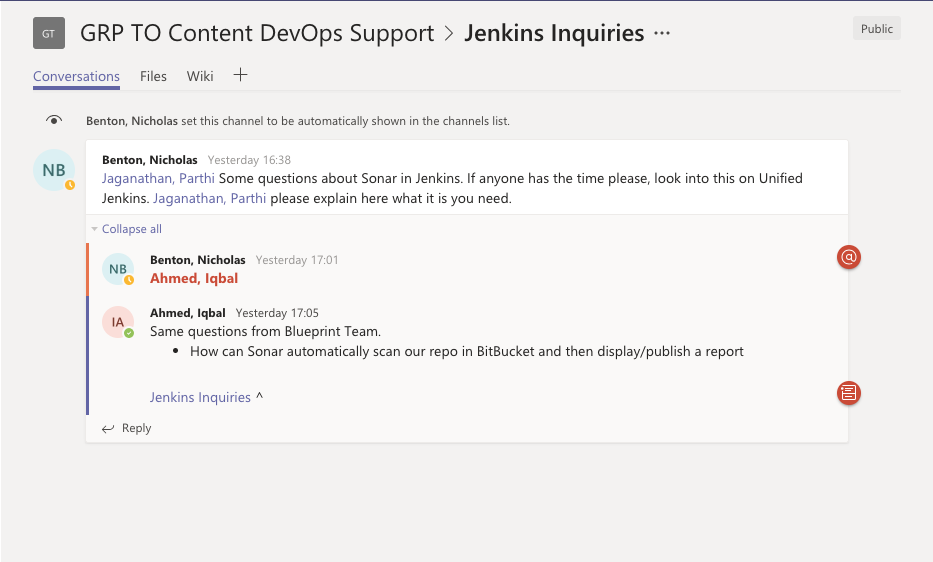The height and width of the screenshot is (562, 933).
Task: Click the Benton, Nicholas name at 17:01
Action: click(x=198, y=260)
